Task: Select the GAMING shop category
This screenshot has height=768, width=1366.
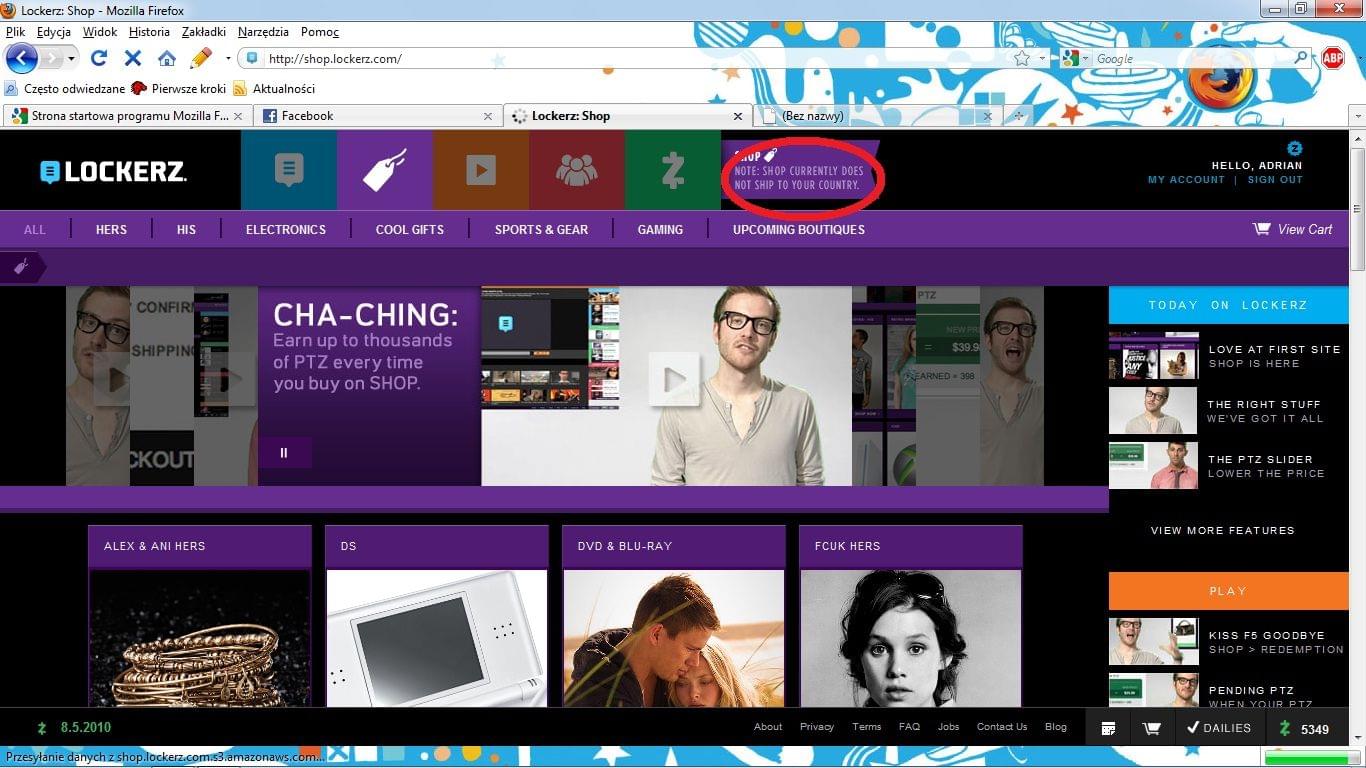Action: pos(660,230)
